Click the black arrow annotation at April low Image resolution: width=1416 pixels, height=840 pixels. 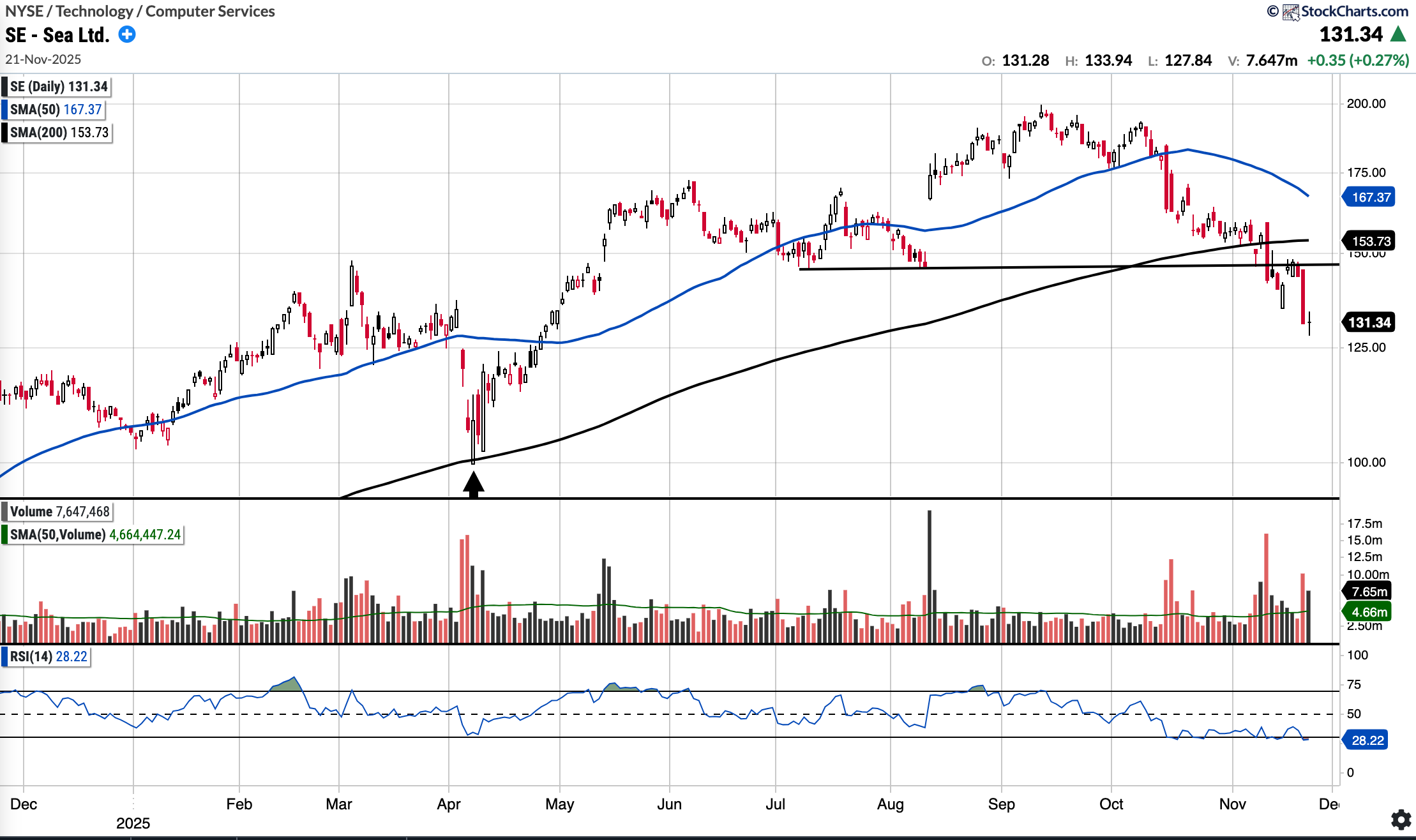coord(473,484)
